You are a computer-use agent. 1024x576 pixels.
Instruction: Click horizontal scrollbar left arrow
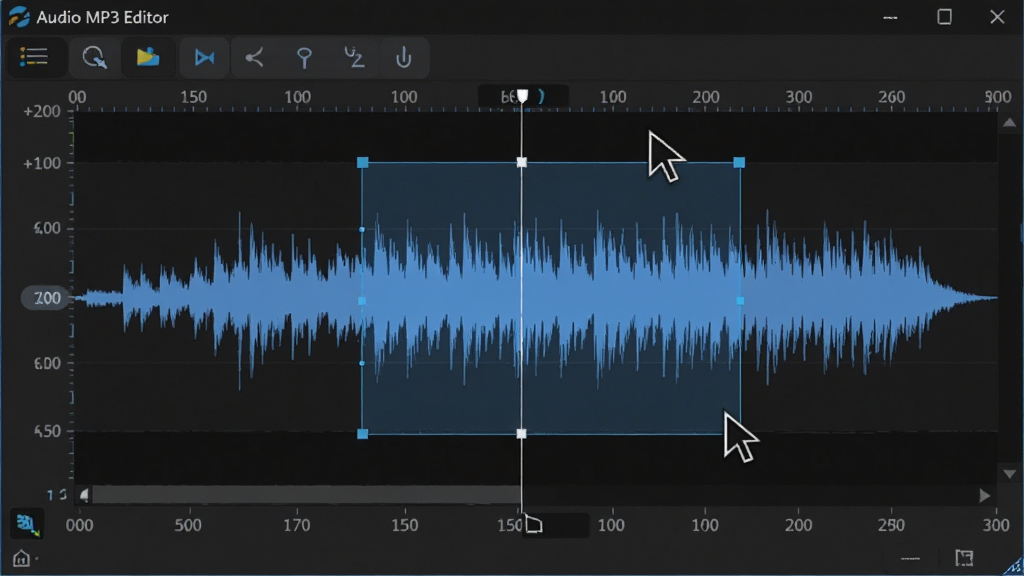pyautogui.click(x=84, y=496)
